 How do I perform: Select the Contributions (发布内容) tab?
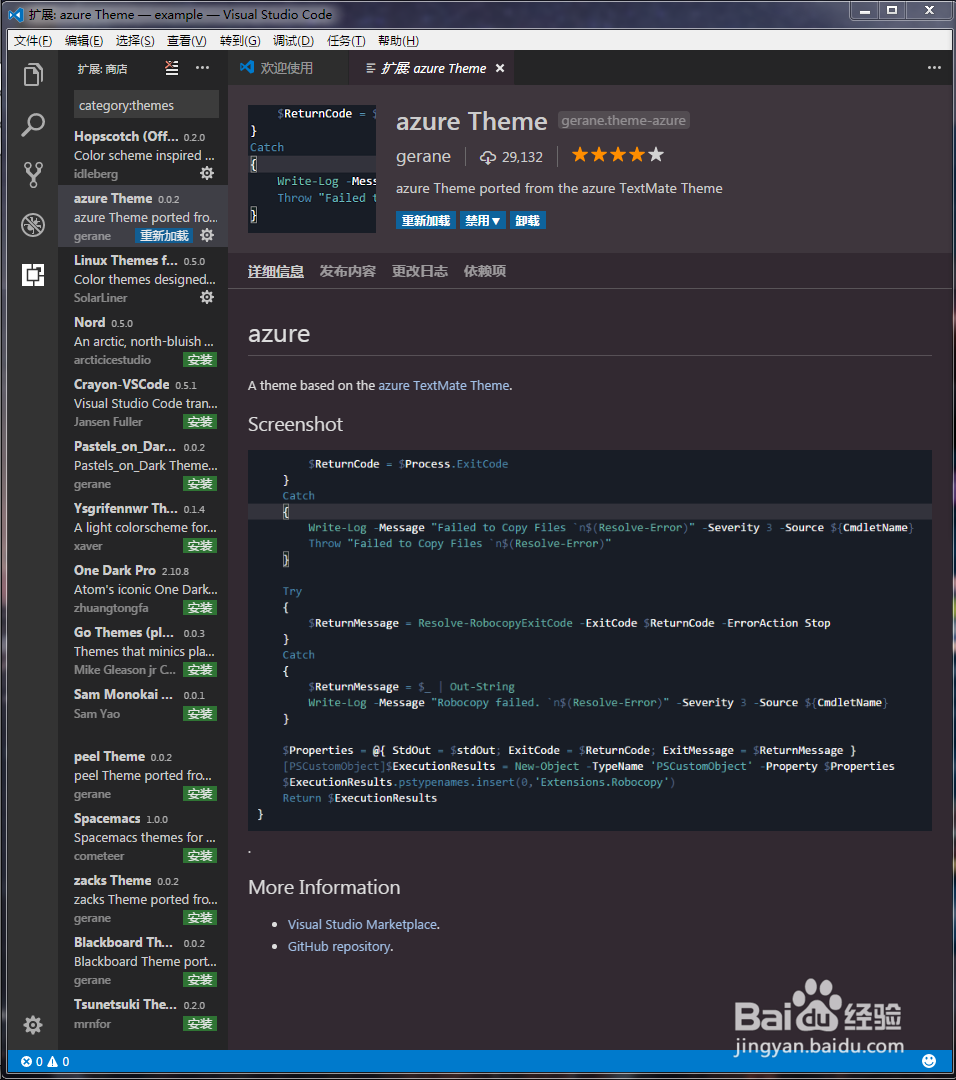[347, 271]
